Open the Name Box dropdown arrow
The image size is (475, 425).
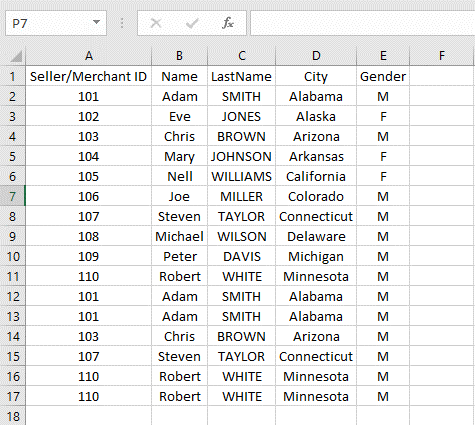pyautogui.click(x=96, y=22)
